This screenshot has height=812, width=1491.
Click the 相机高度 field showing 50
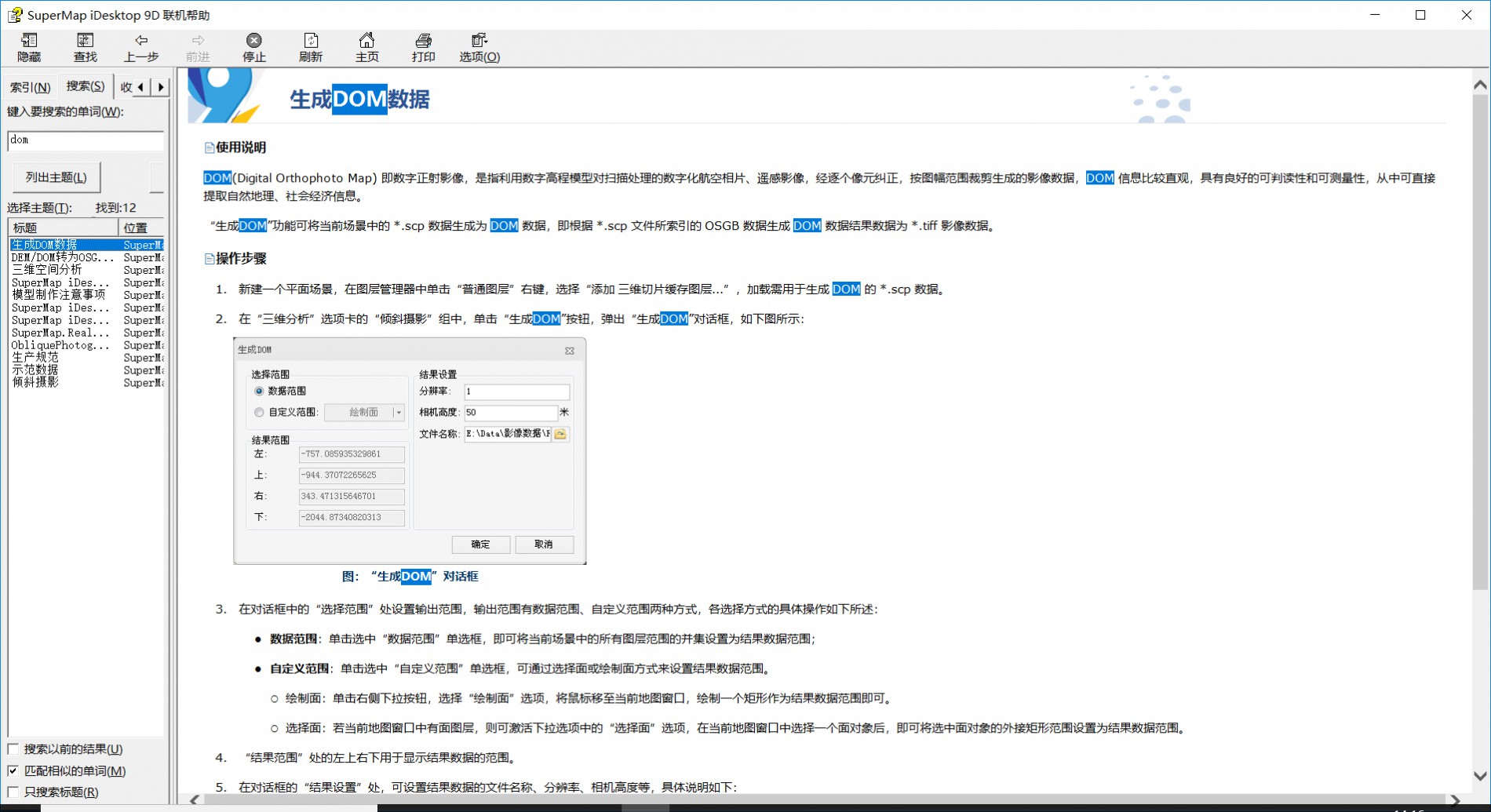coord(511,413)
